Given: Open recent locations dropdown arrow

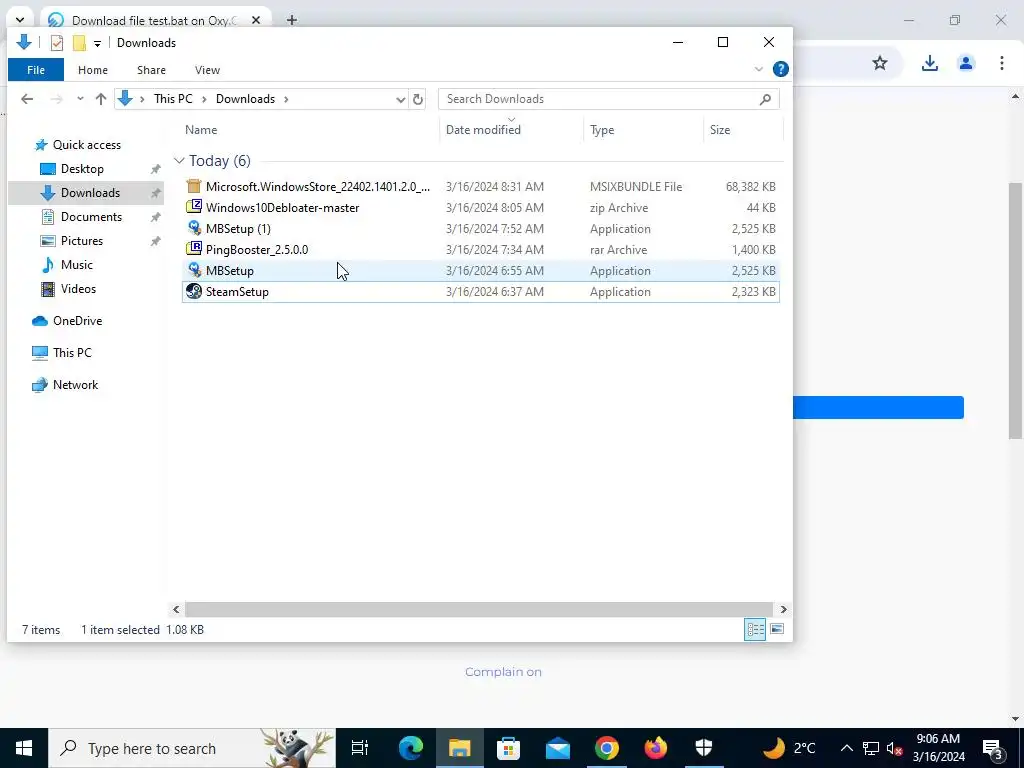Looking at the screenshot, I should point(80,99).
